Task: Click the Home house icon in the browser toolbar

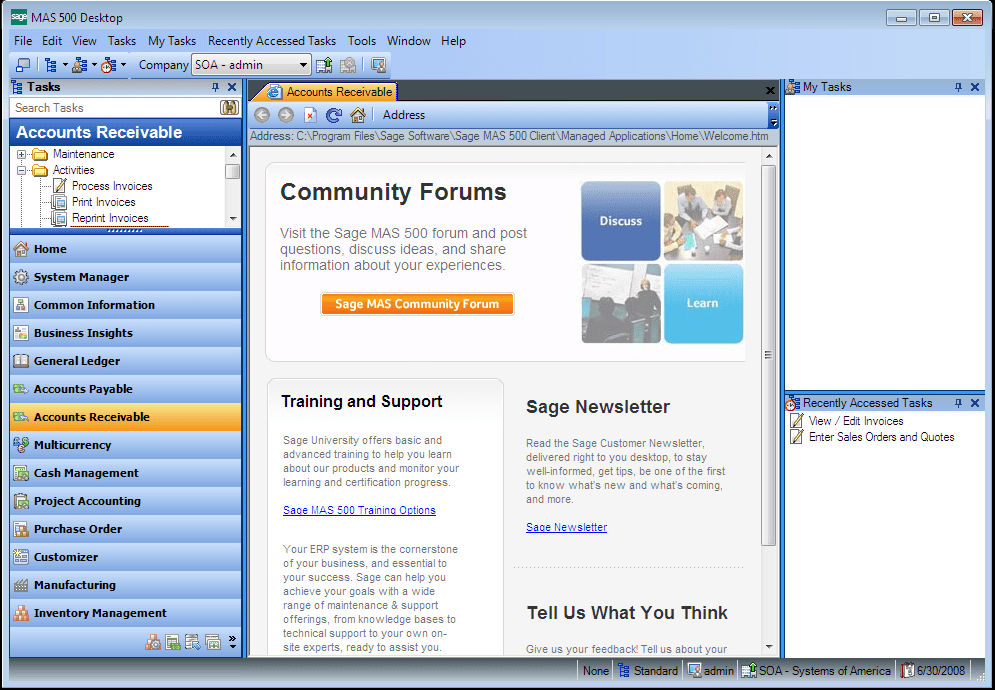Action: point(358,115)
